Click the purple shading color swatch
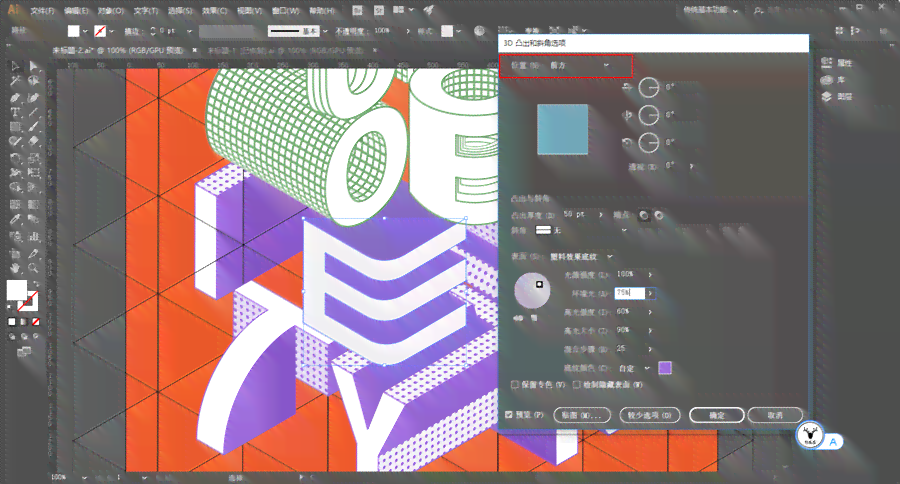 click(x=665, y=368)
